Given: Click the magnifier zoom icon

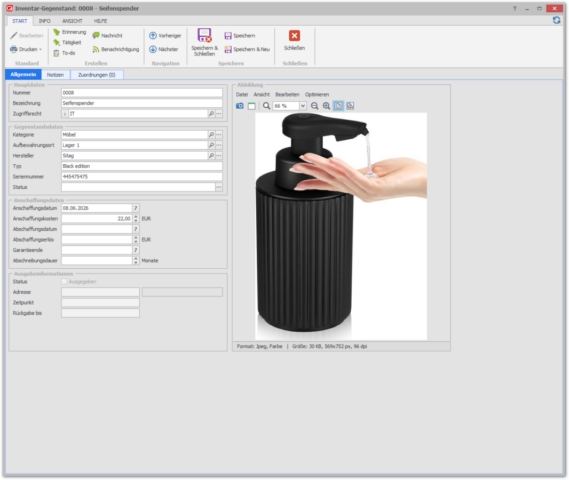Looking at the screenshot, I should click(x=266, y=106).
